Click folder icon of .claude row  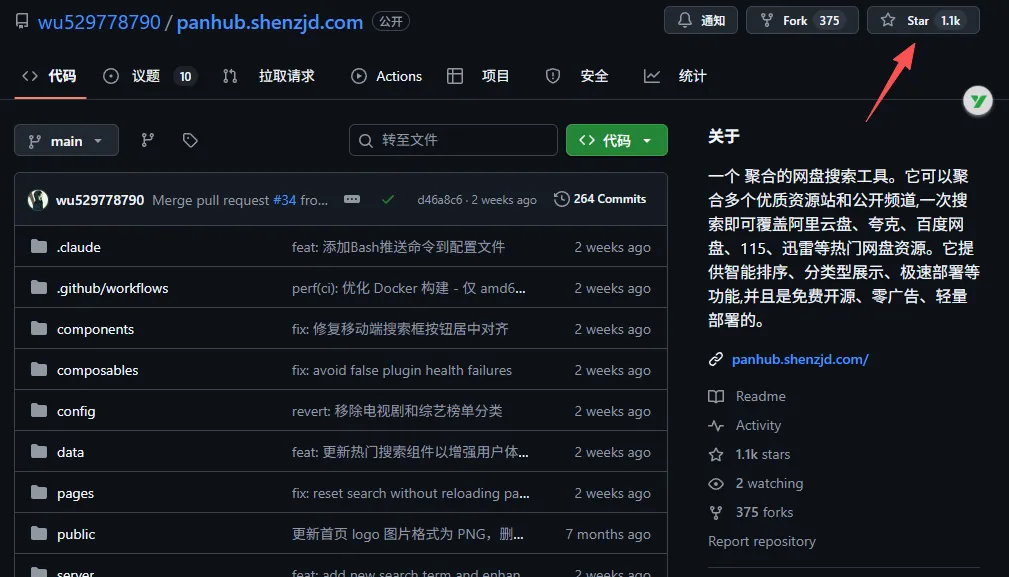coord(39,246)
